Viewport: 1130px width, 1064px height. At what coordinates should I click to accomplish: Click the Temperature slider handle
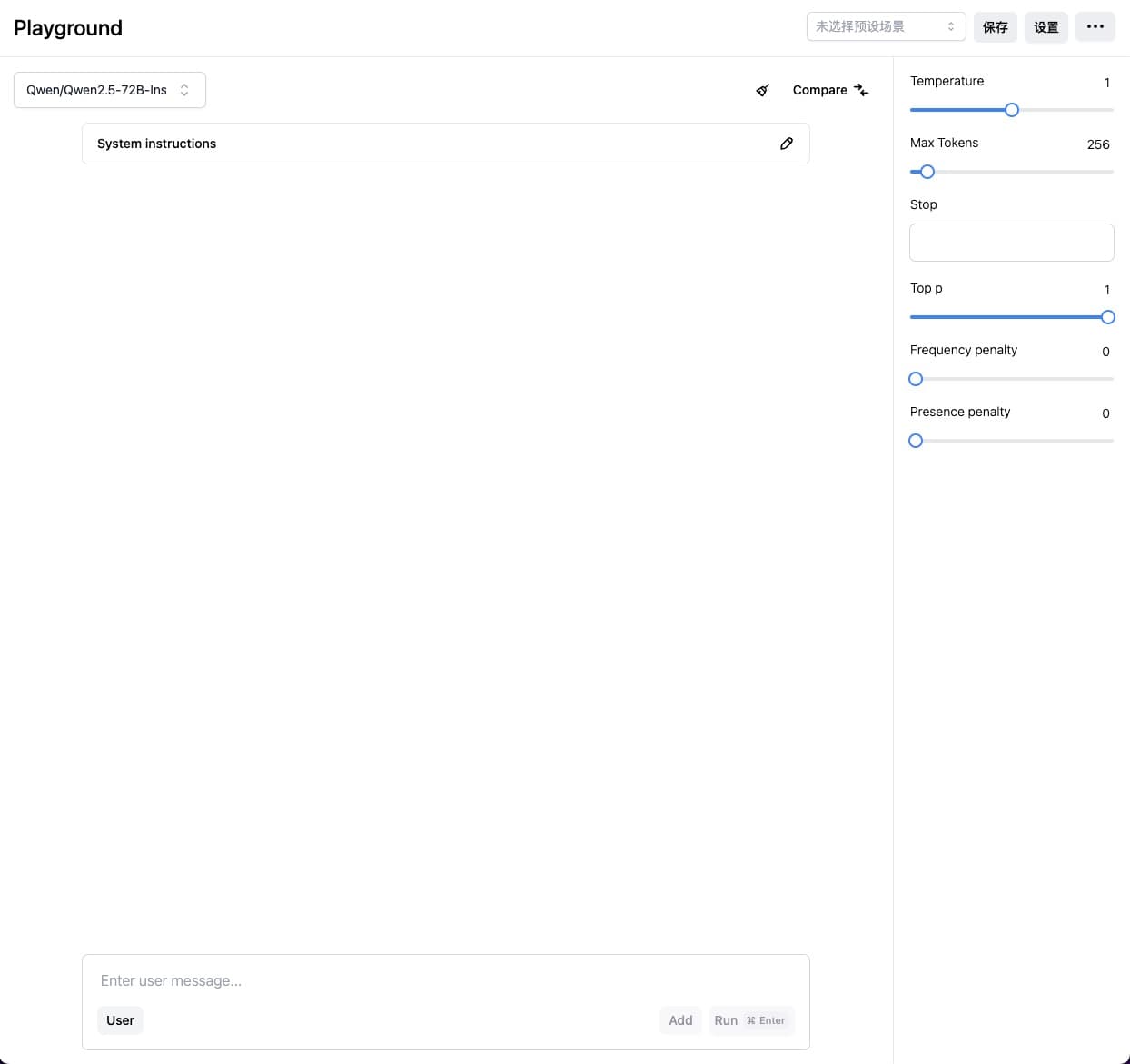[1012, 110]
